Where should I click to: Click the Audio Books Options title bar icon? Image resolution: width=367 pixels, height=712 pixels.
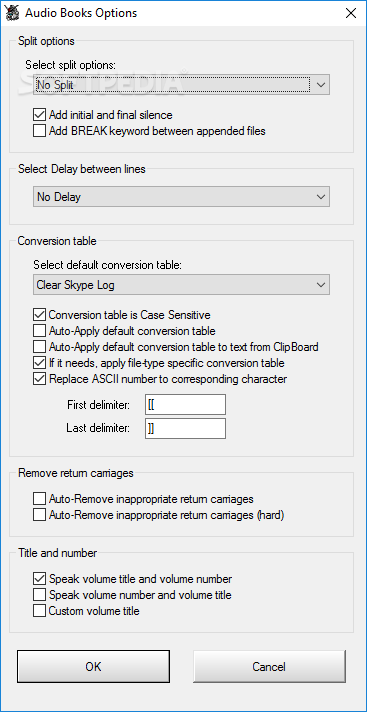pyautogui.click(x=12, y=13)
